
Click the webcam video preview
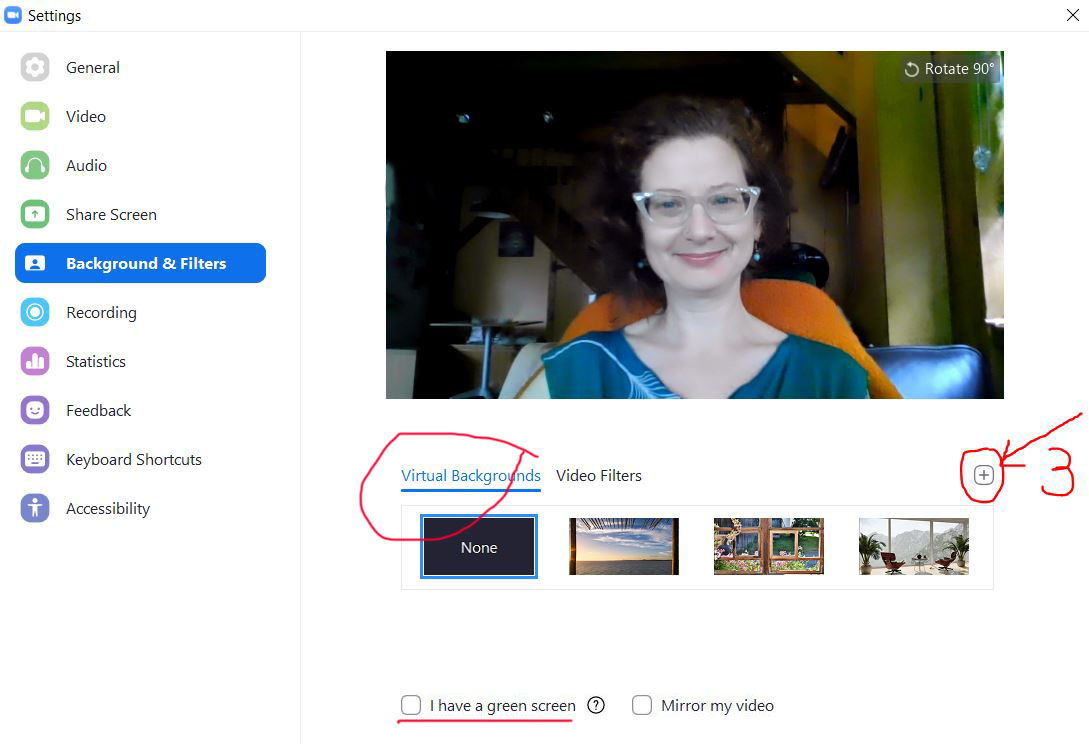(x=695, y=224)
